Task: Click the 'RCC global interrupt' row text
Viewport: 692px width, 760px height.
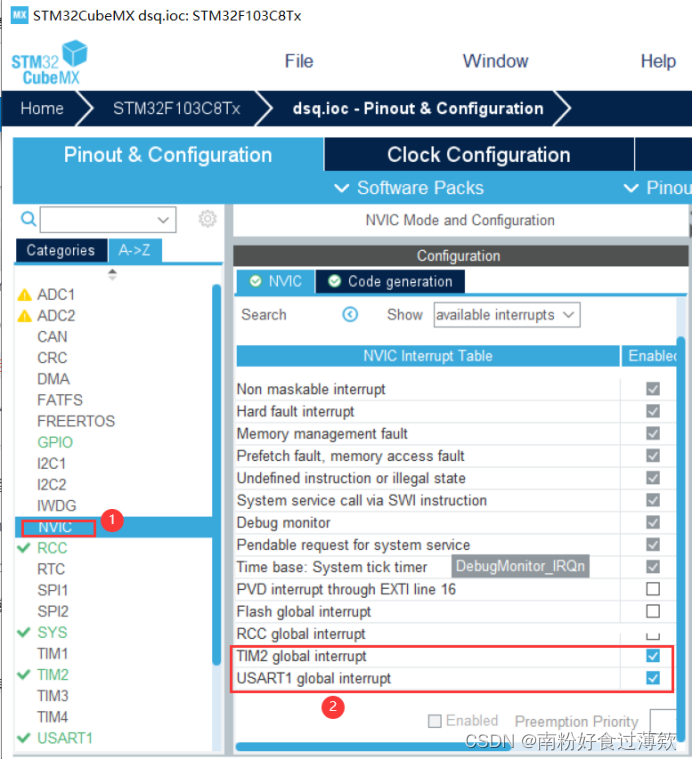Action: coord(301,633)
